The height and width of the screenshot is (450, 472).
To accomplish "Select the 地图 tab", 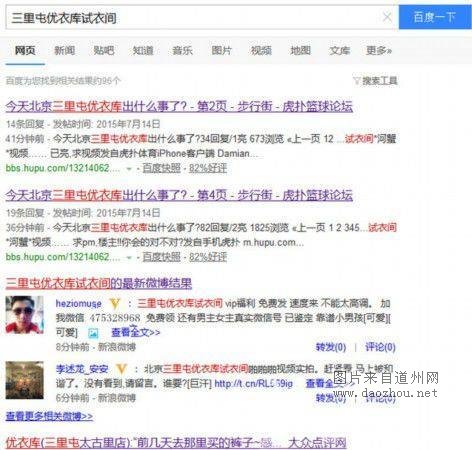I will [300, 50].
